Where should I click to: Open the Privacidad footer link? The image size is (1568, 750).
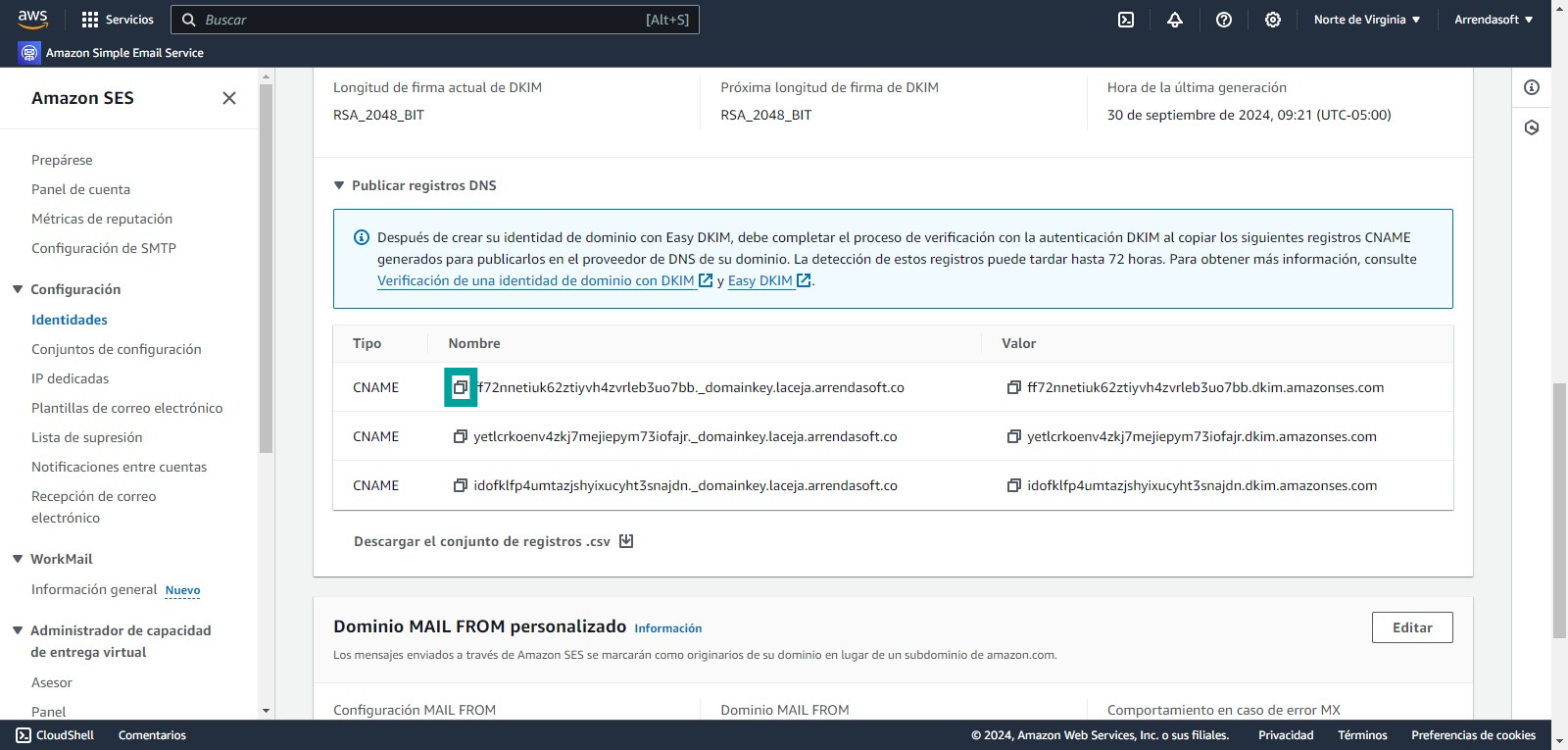coord(1286,735)
